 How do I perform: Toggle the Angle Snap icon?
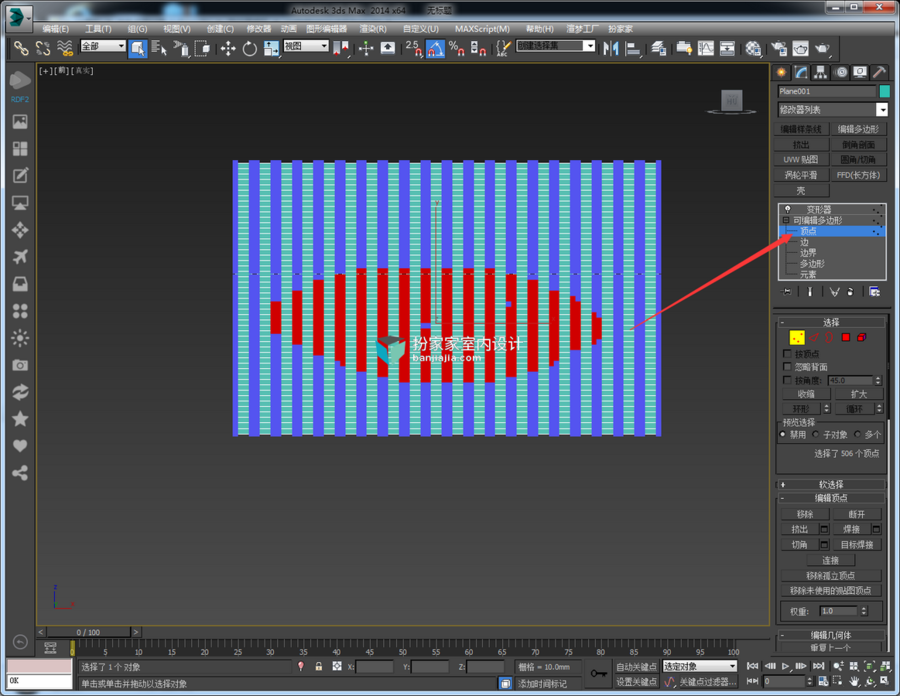435,49
